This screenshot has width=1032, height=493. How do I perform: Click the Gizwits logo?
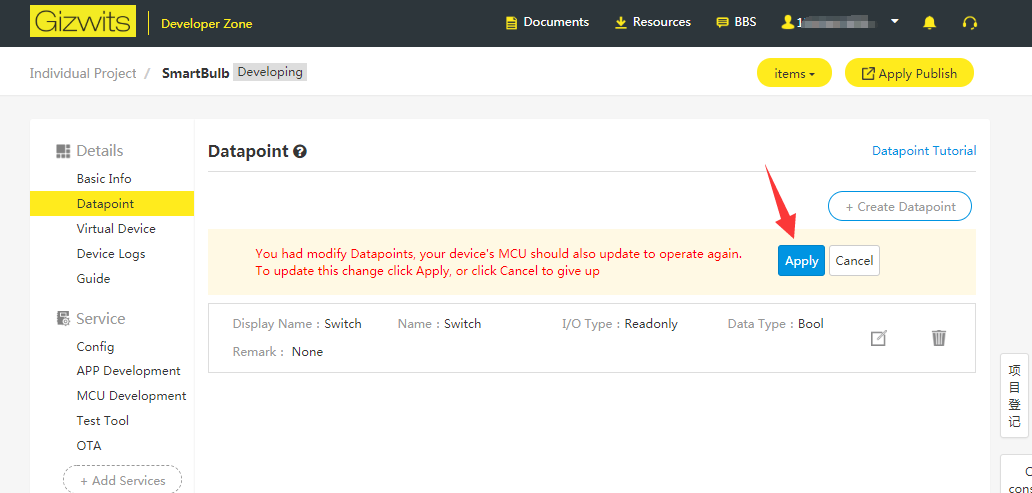(x=83, y=22)
